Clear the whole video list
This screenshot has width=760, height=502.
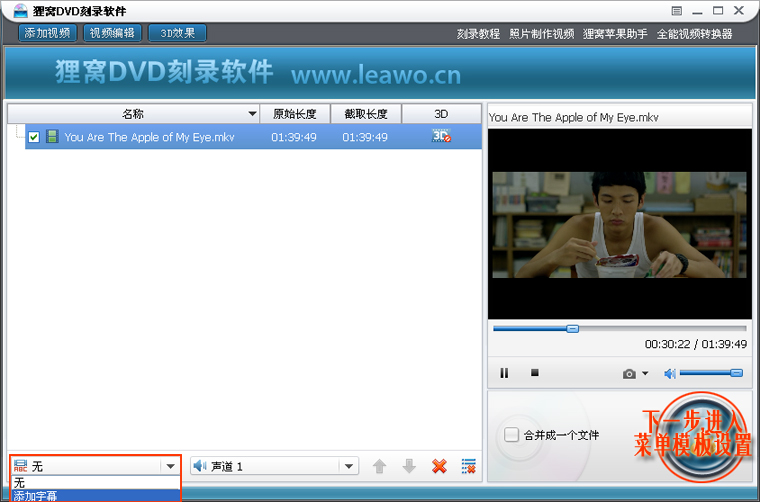[469, 466]
